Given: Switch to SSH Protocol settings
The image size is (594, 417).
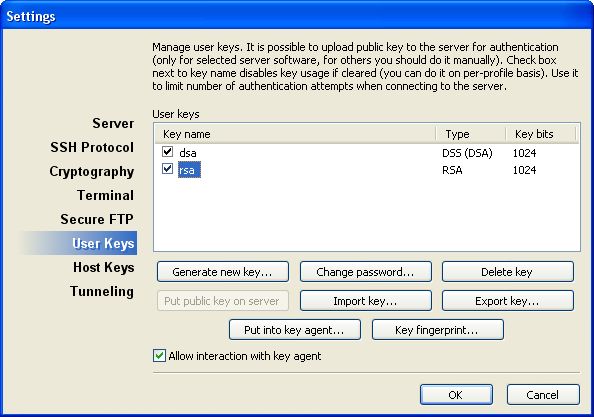Looking at the screenshot, I should click(x=92, y=147).
